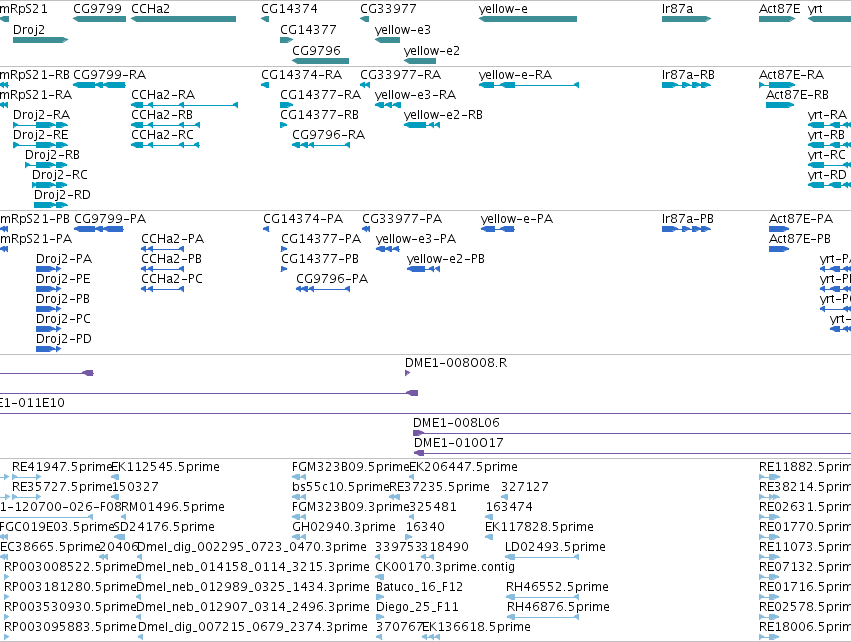
Task: Click EST LD02493.5prime
Action: pos(555,547)
